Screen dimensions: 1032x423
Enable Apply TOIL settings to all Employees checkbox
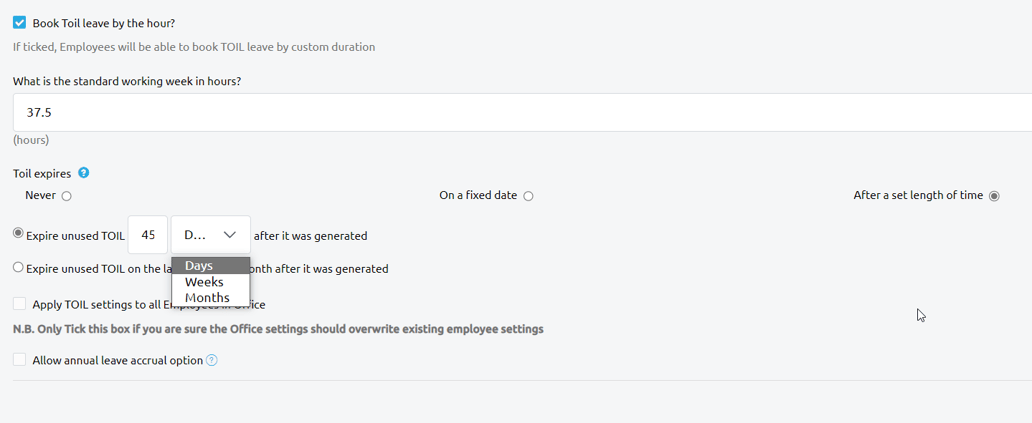(19, 304)
